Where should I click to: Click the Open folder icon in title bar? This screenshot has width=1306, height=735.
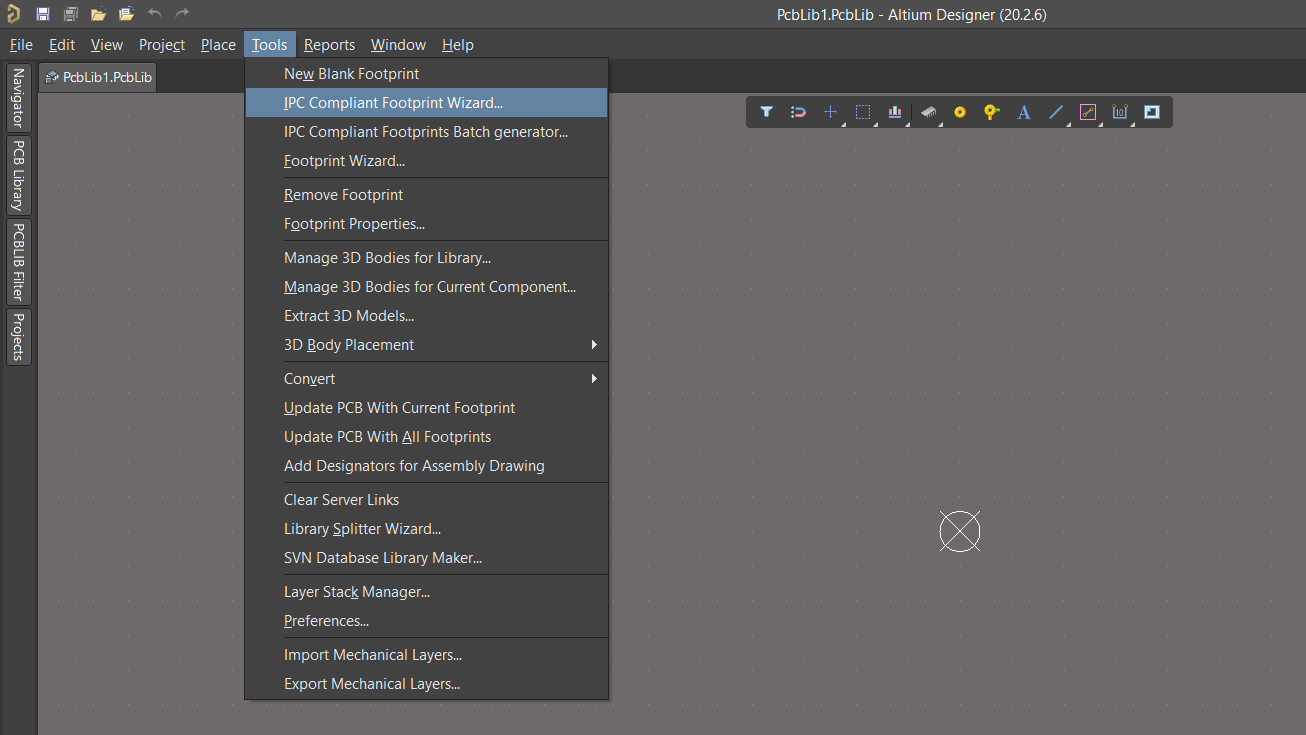(98, 14)
